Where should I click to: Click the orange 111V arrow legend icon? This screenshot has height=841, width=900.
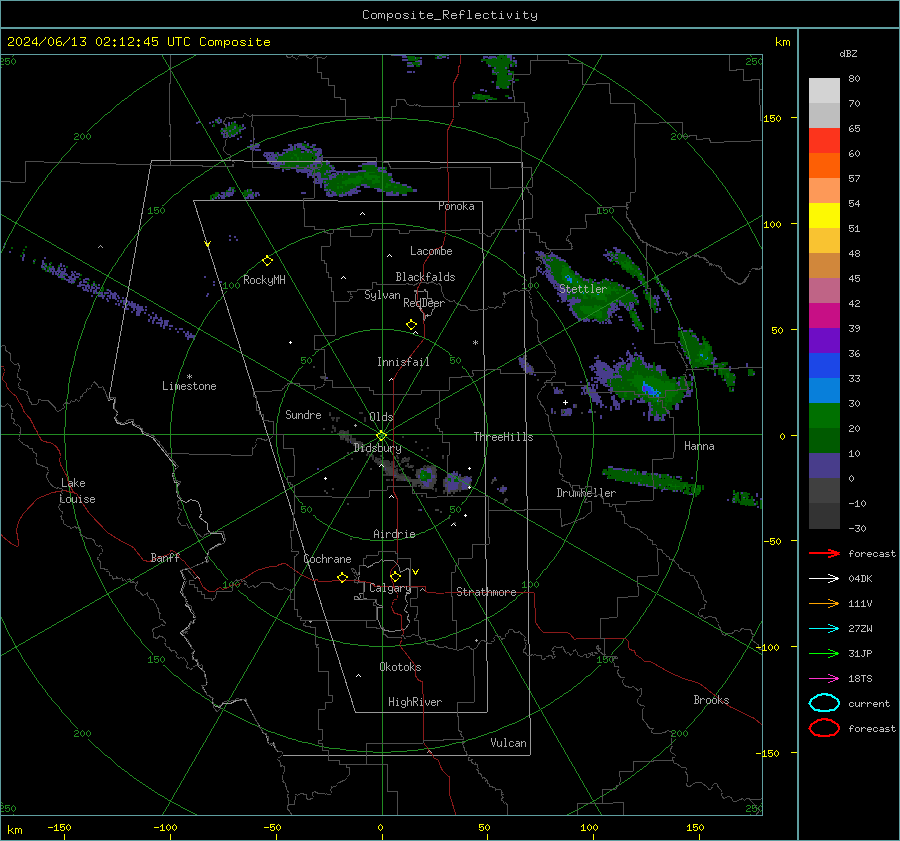pos(824,603)
